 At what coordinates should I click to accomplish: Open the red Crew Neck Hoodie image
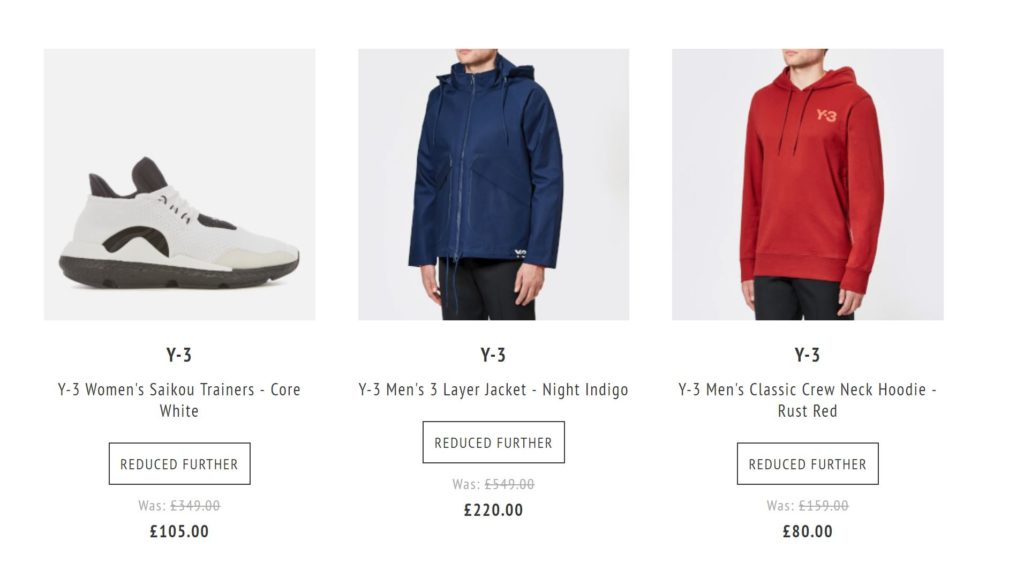click(x=807, y=185)
